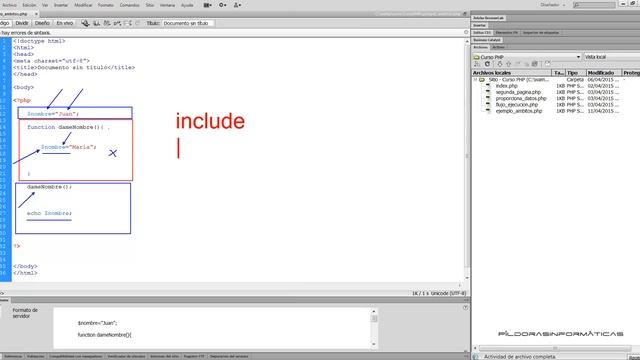Viewport: 640px width, 360px height.
Task: Click the synchronize icon in Files panel
Action: click(535, 64)
